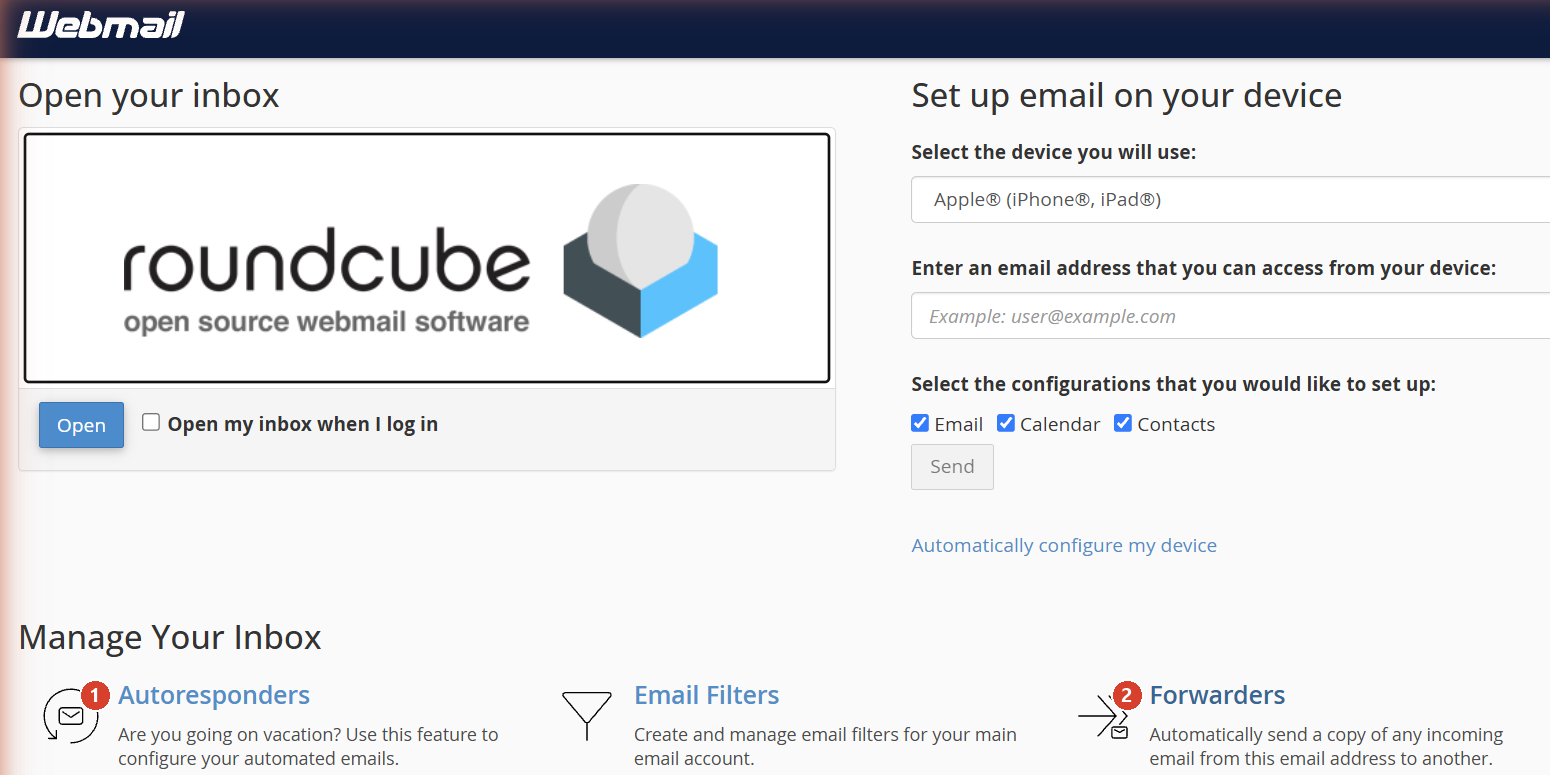This screenshot has height=775, width=1550.
Task: Open the Email Filters link
Action: 707,695
